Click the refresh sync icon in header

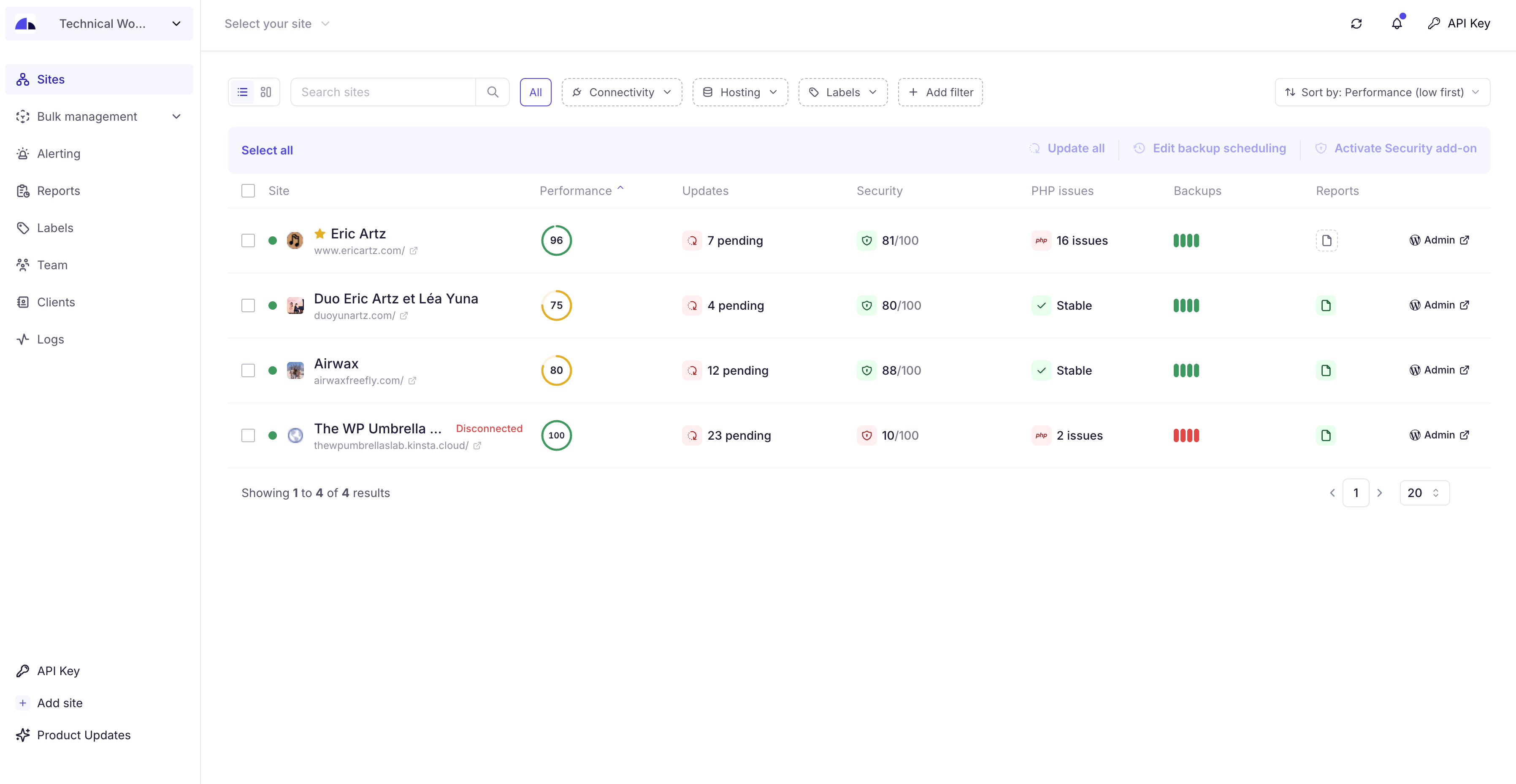1356,24
